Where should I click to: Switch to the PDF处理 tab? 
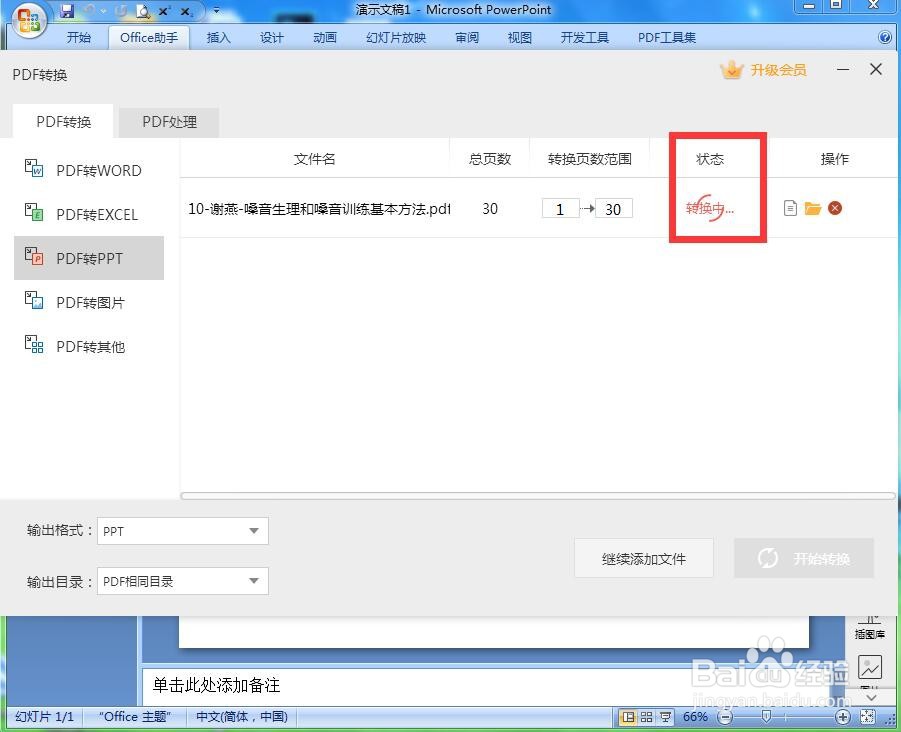pos(168,121)
